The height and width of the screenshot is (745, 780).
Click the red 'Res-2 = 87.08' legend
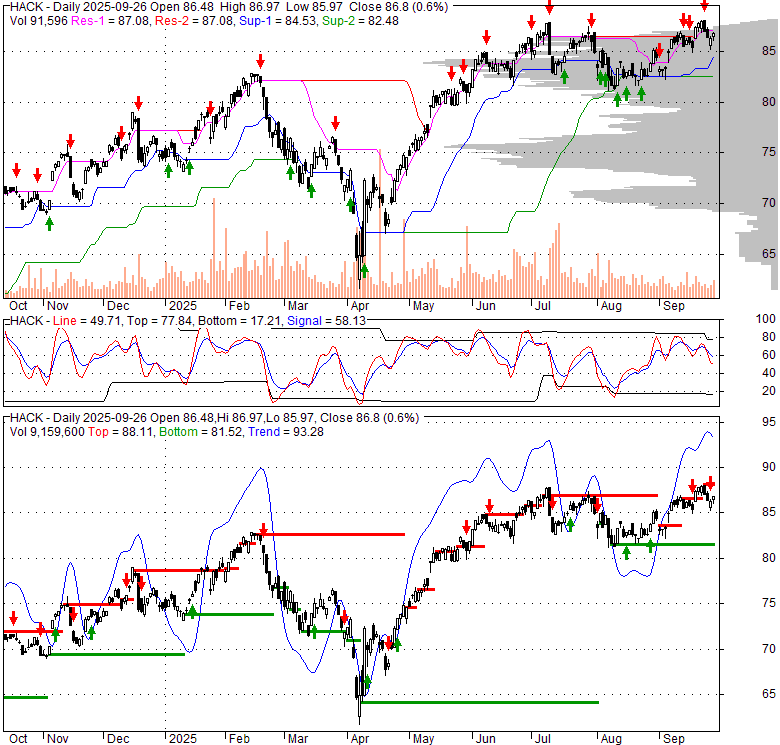(x=195, y=21)
